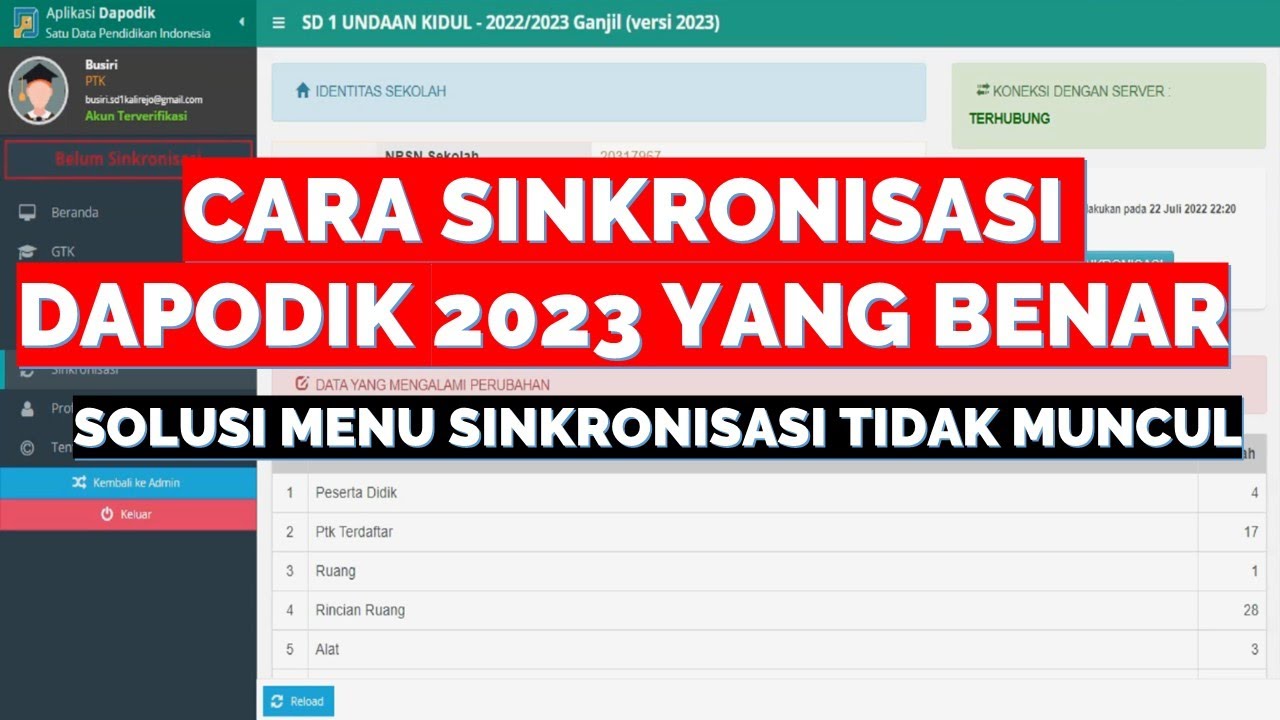
Task: Click the TERHUBUNG connection status text
Action: click(1009, 118)
